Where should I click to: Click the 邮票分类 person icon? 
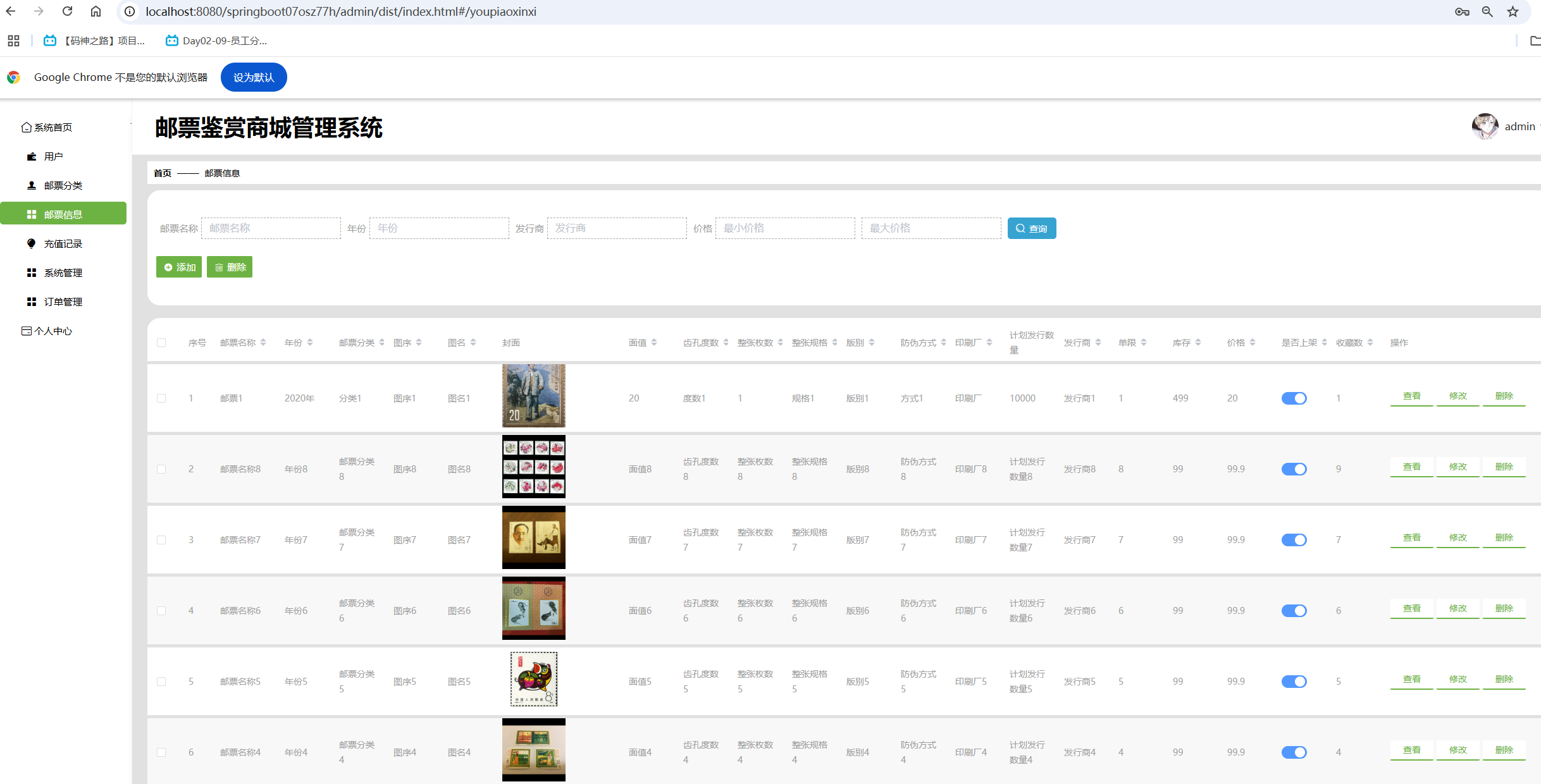coord(32,186)
